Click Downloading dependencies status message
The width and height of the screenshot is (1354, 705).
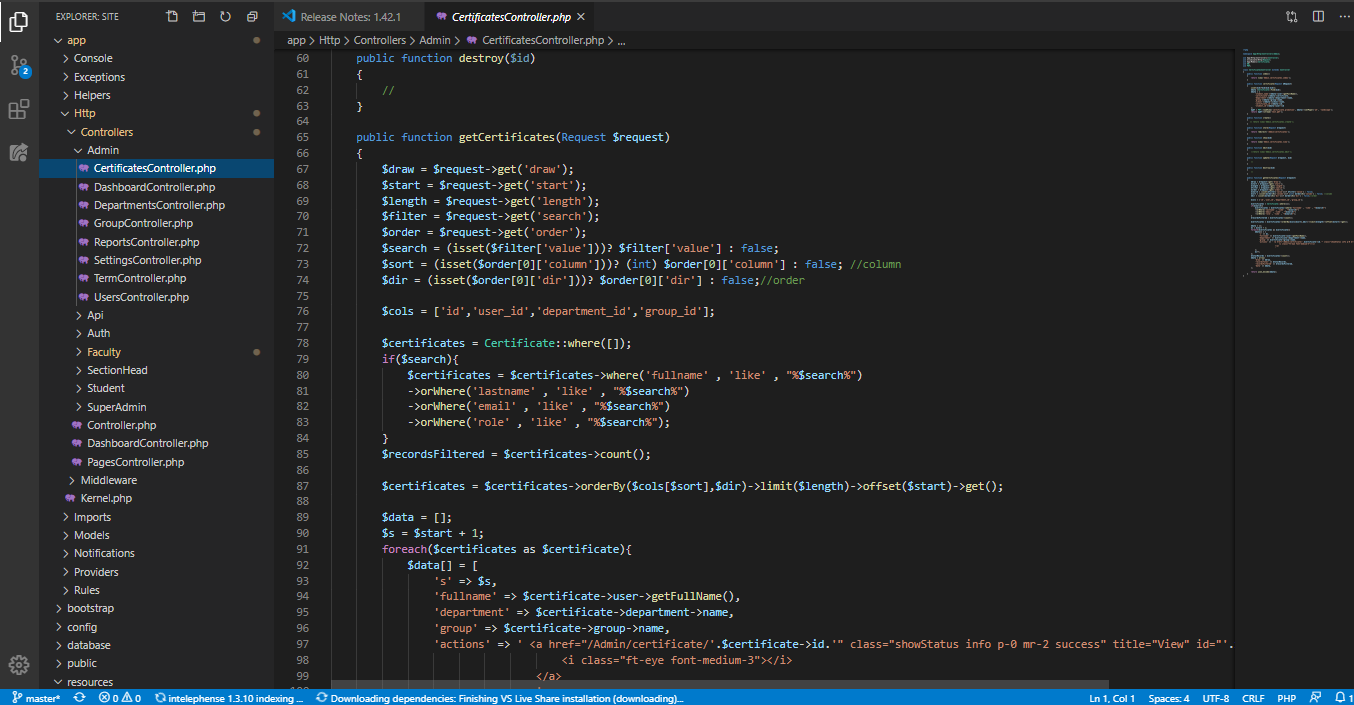500,698
